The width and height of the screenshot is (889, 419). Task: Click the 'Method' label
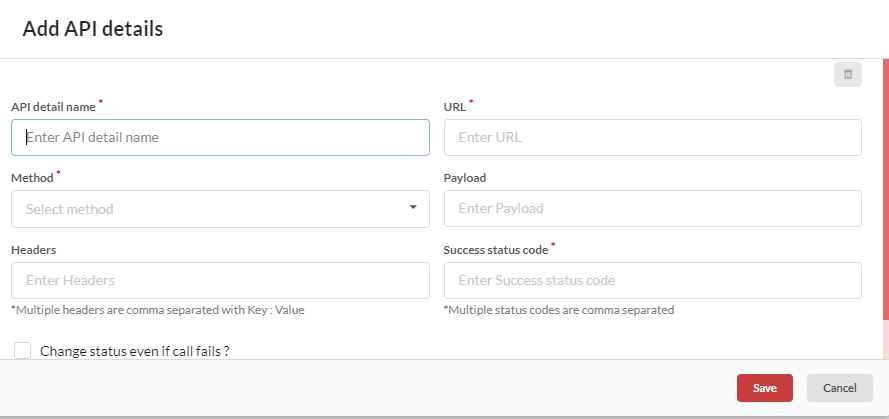click(x=32, y=177)
